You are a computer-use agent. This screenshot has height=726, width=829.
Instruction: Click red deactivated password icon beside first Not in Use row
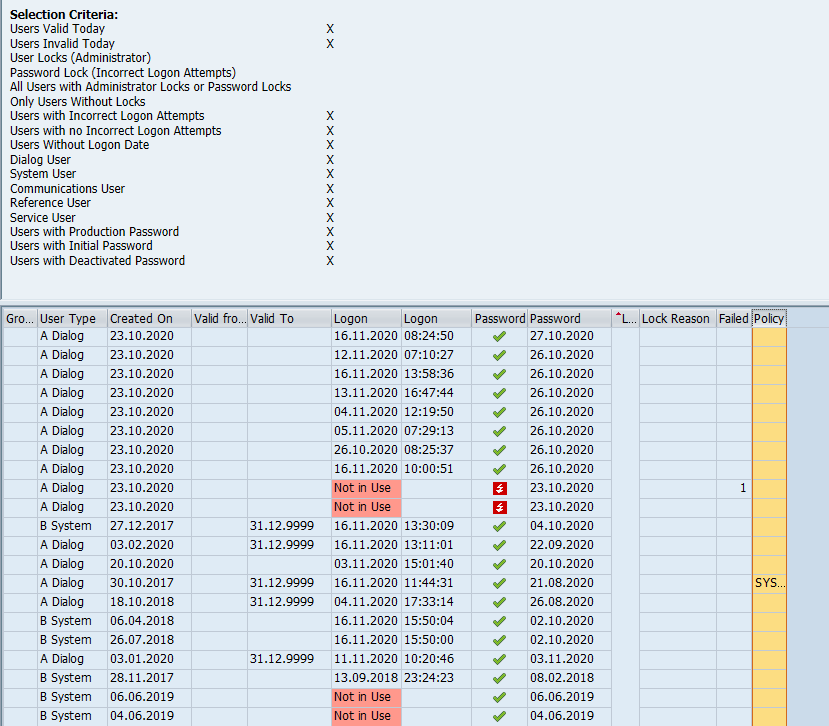498,488
